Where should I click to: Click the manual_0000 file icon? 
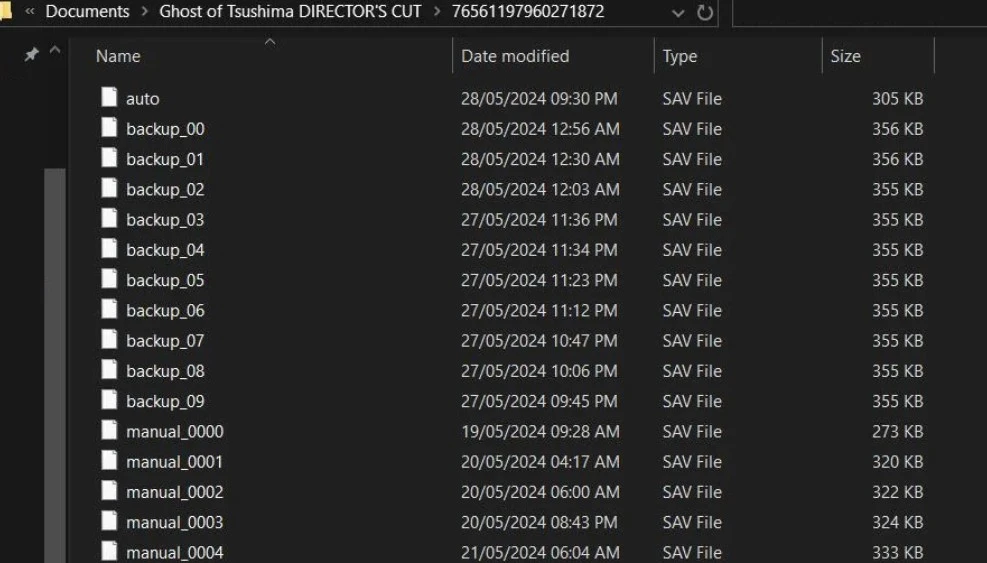click(x=109, y=431)
